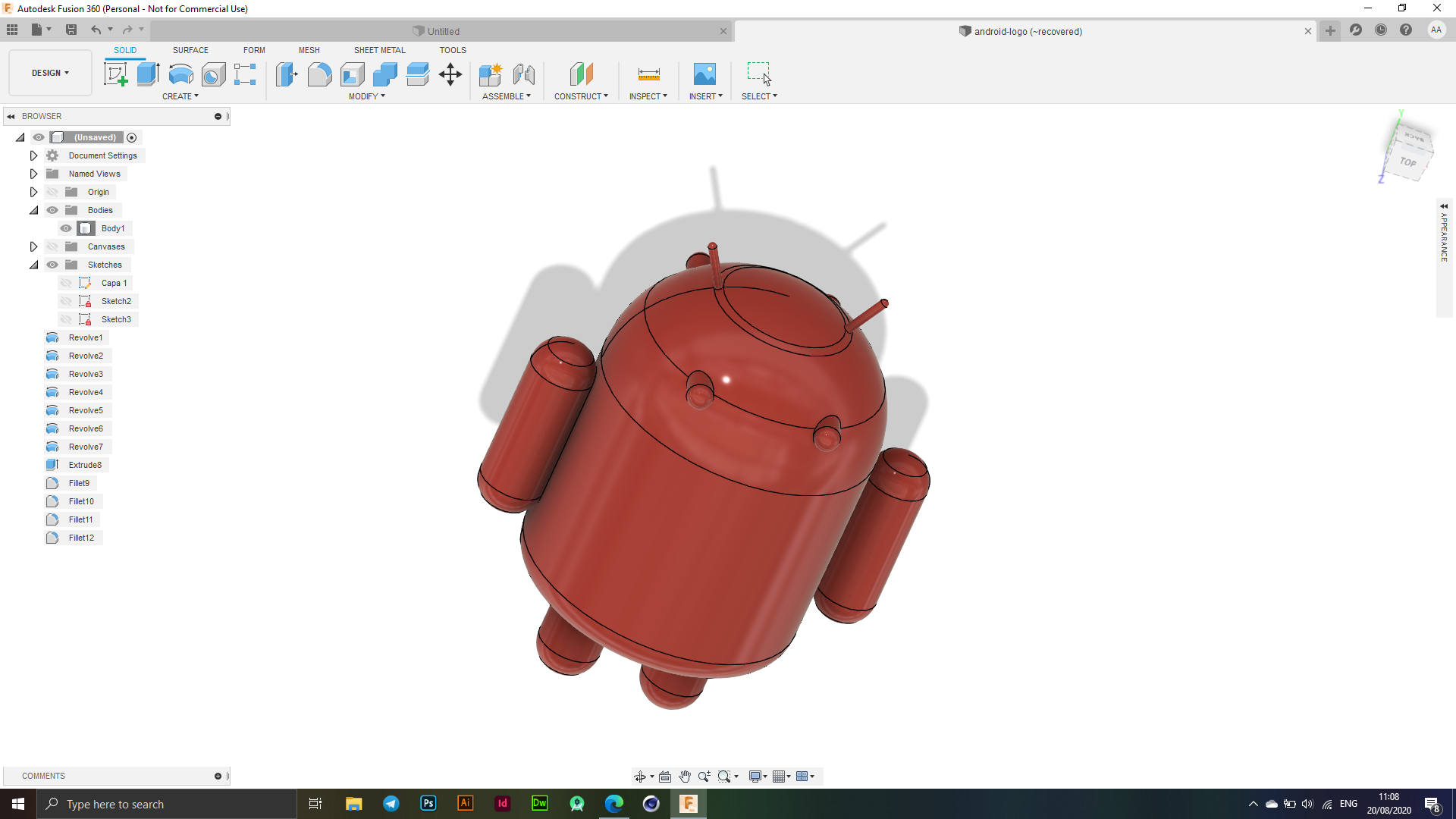Expand the Named Views node
Screen dimensions: 1456x819
point(33,174)
